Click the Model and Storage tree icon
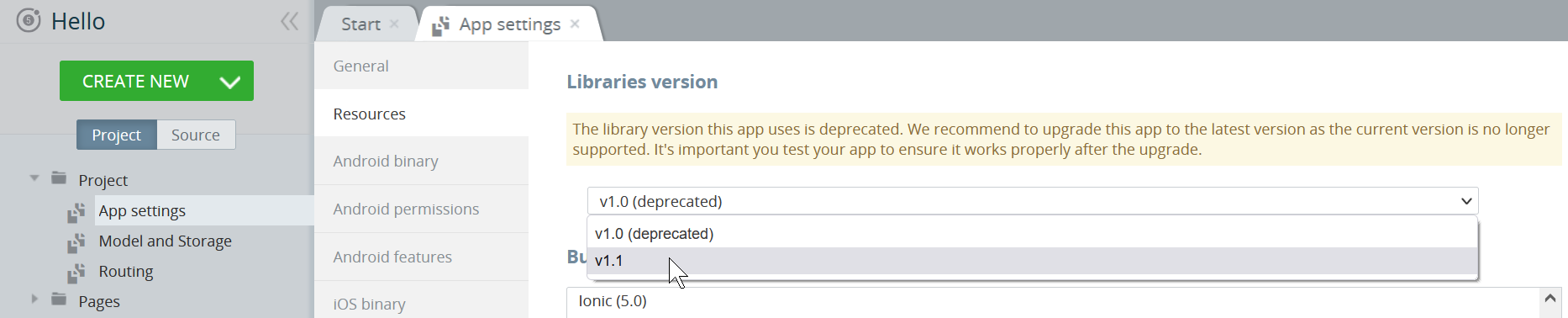1568x318 pixels. 76,242
